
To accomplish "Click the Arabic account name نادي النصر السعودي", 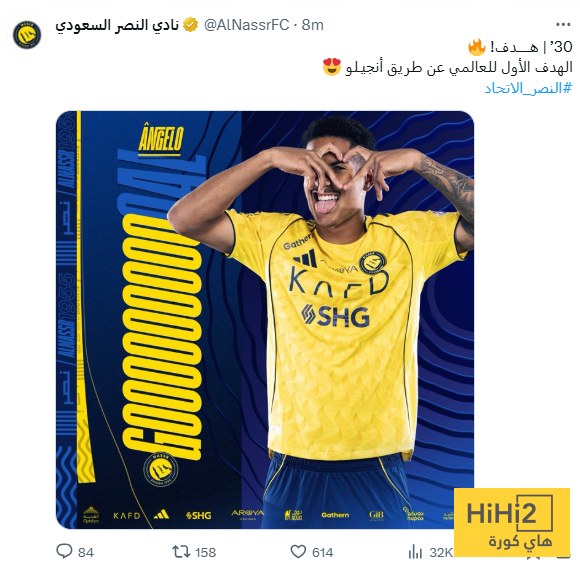I will tap(117, 25).
